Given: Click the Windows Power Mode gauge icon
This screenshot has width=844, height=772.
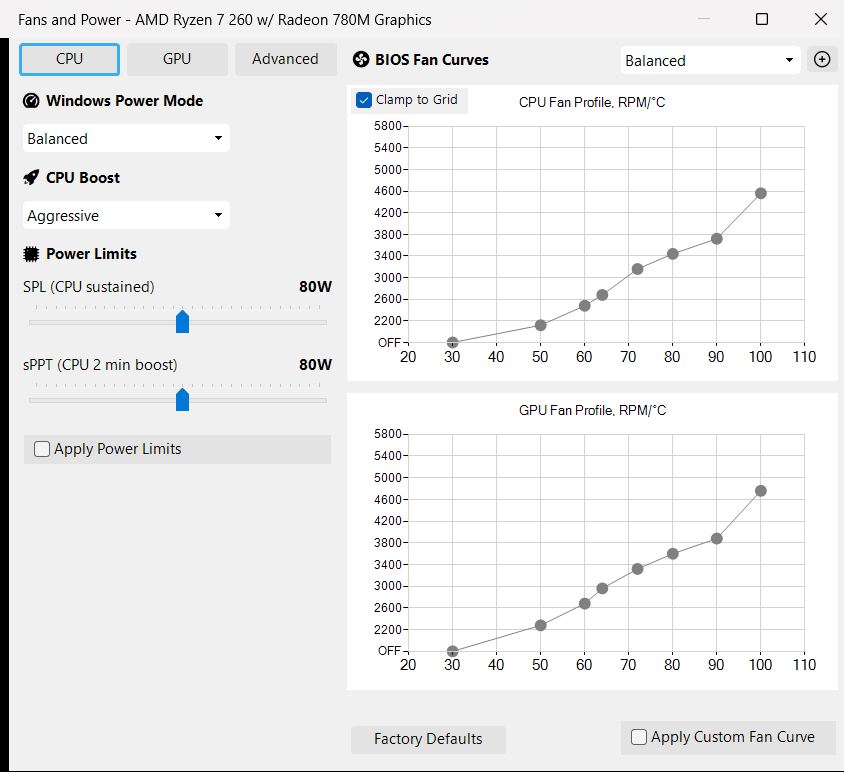Looking at the screenshot, I should coord(31,101).
